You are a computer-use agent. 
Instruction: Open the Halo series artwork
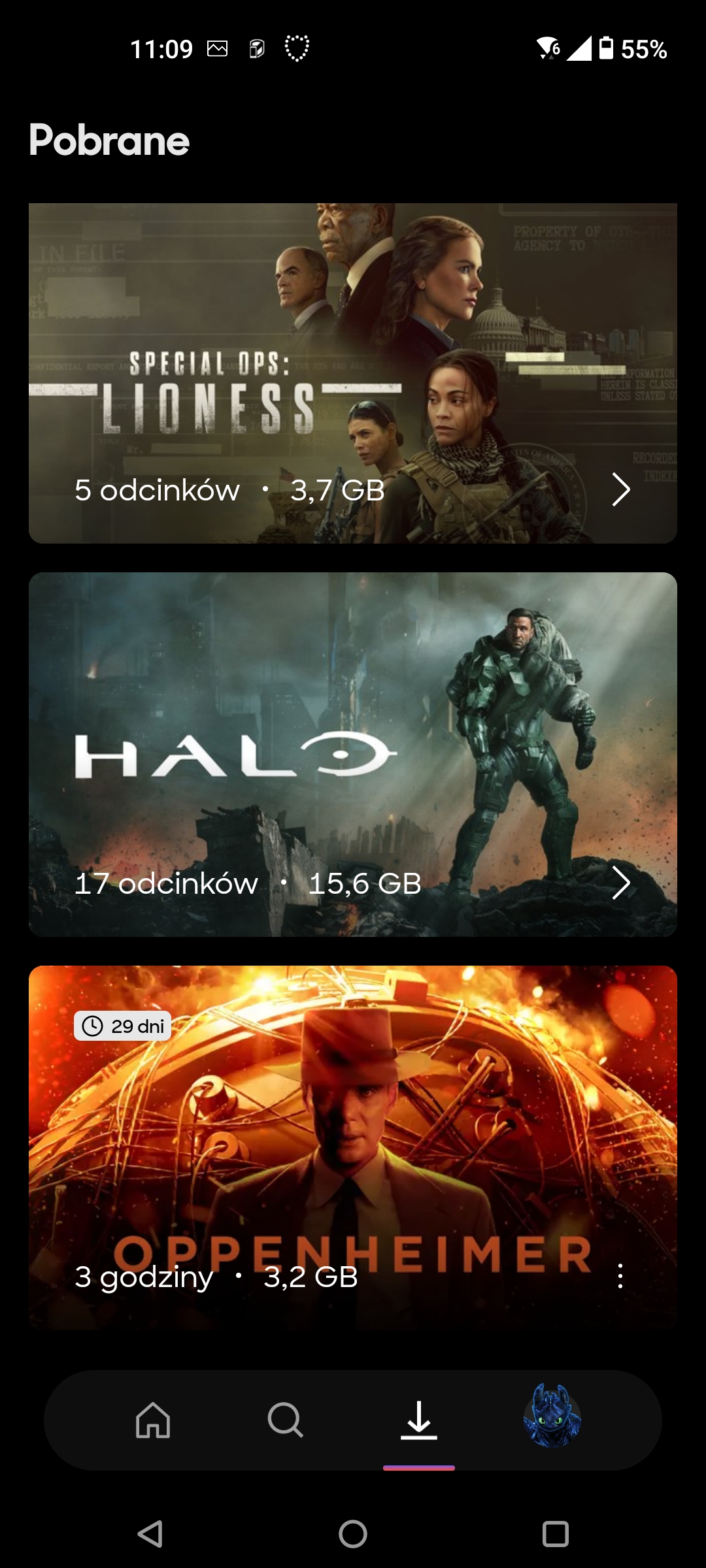[x=353, y=755]
